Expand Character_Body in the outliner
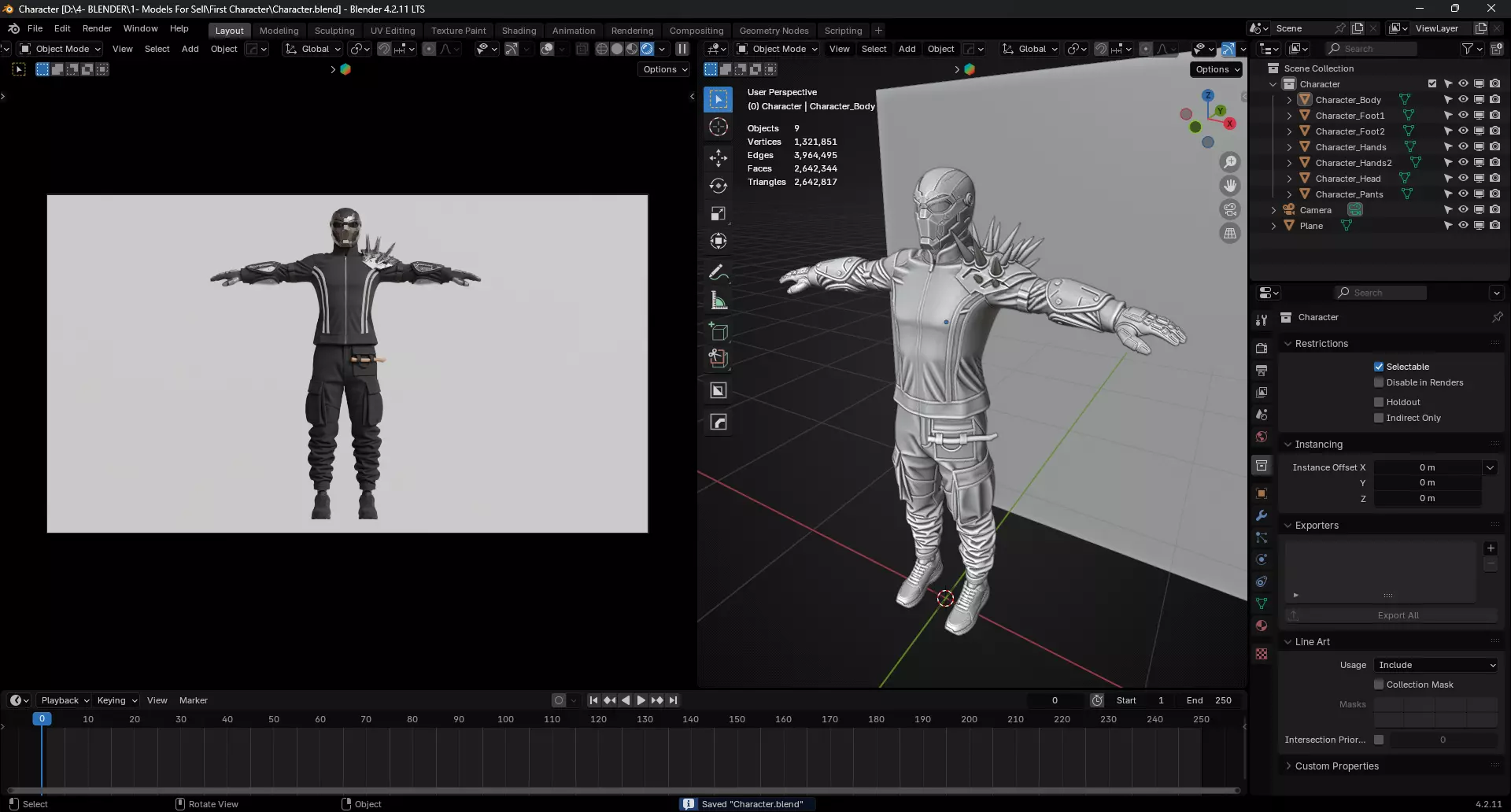1511x812 pixels. 1289,100
